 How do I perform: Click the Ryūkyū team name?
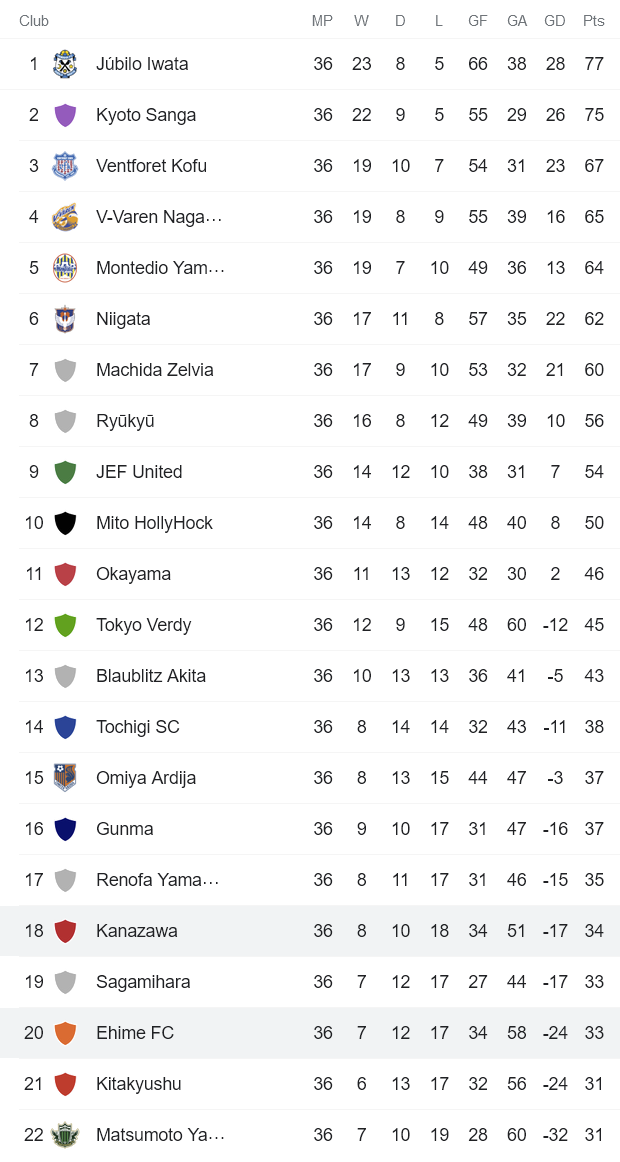coord(125,421)
